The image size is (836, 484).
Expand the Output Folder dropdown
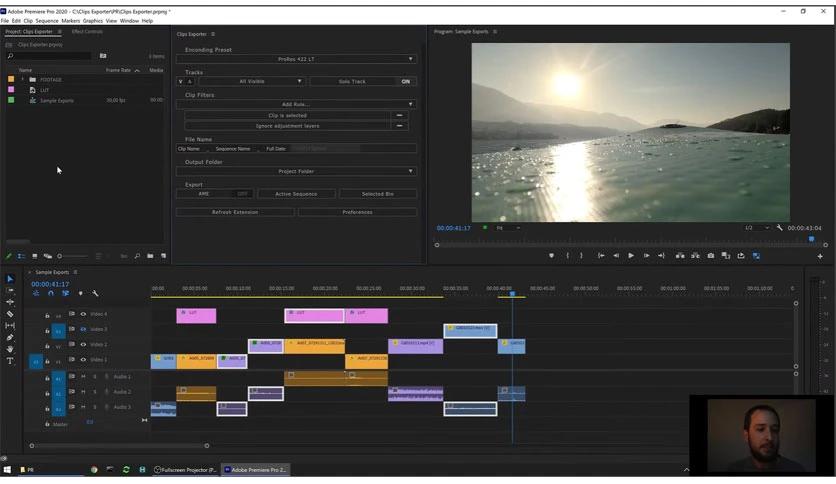pyautogui.click(x=296, y=171)
